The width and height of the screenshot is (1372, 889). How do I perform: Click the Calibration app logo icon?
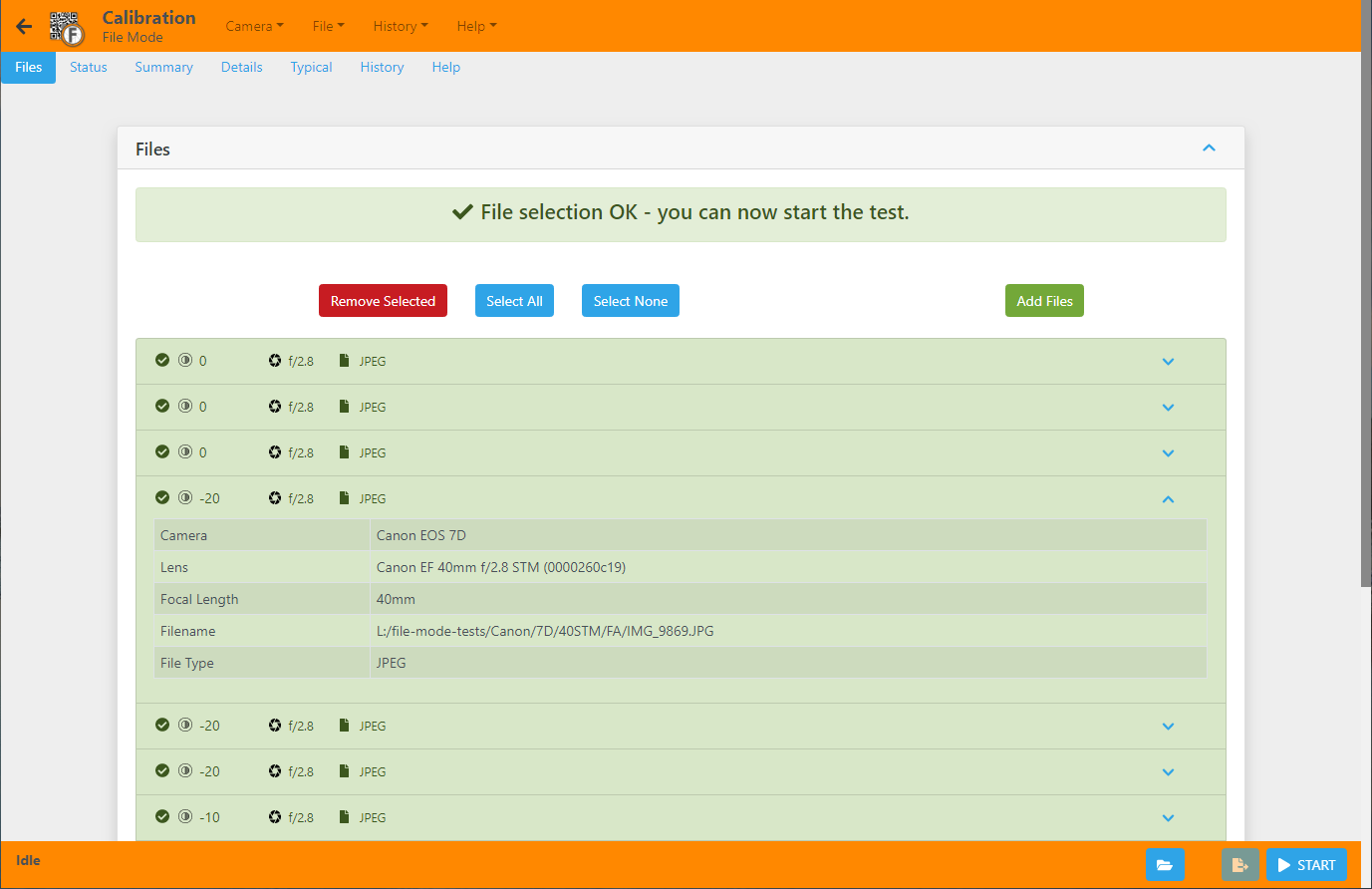point(67,28)
